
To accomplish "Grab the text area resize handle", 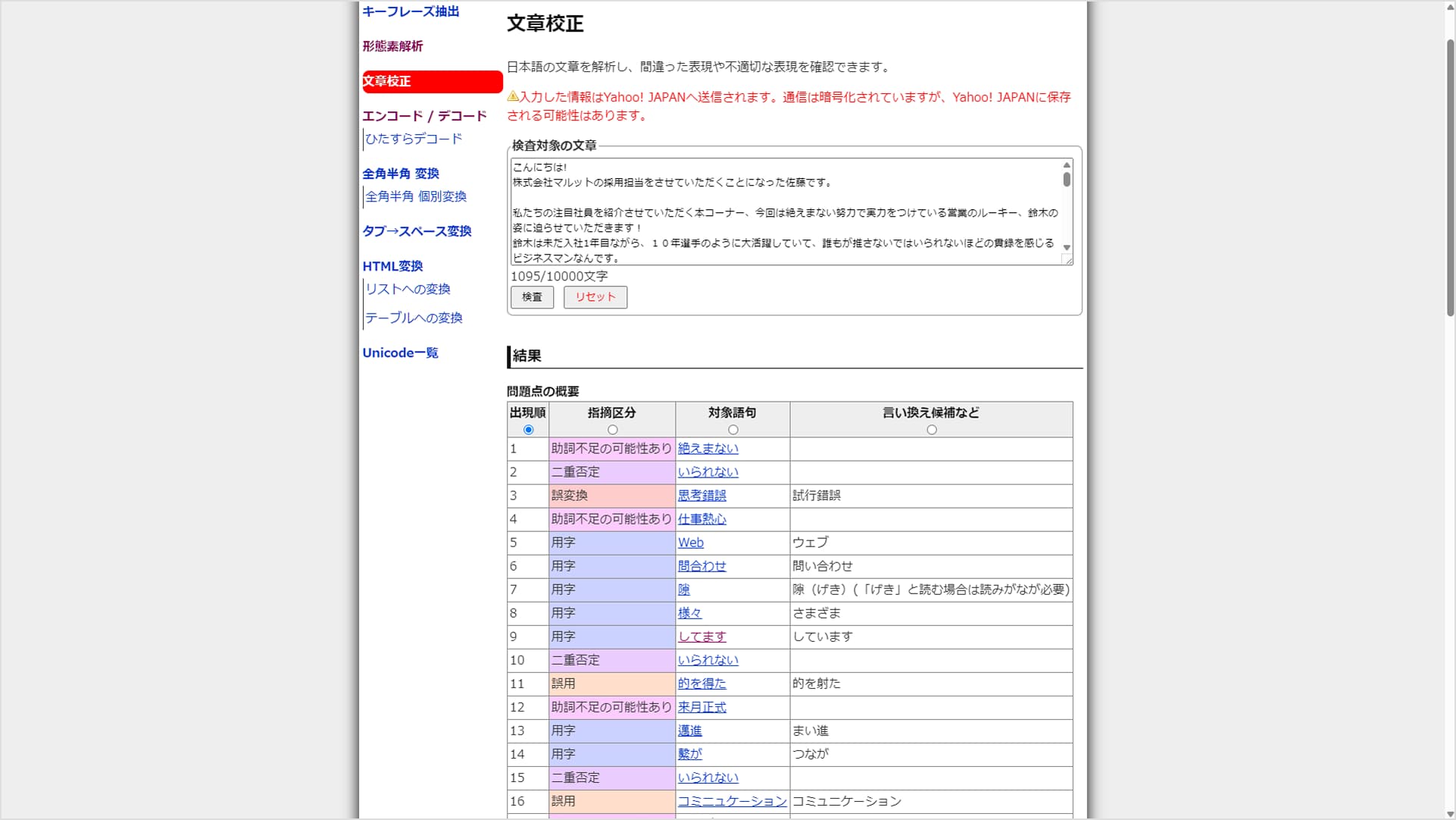I will tap(1068, 261).
